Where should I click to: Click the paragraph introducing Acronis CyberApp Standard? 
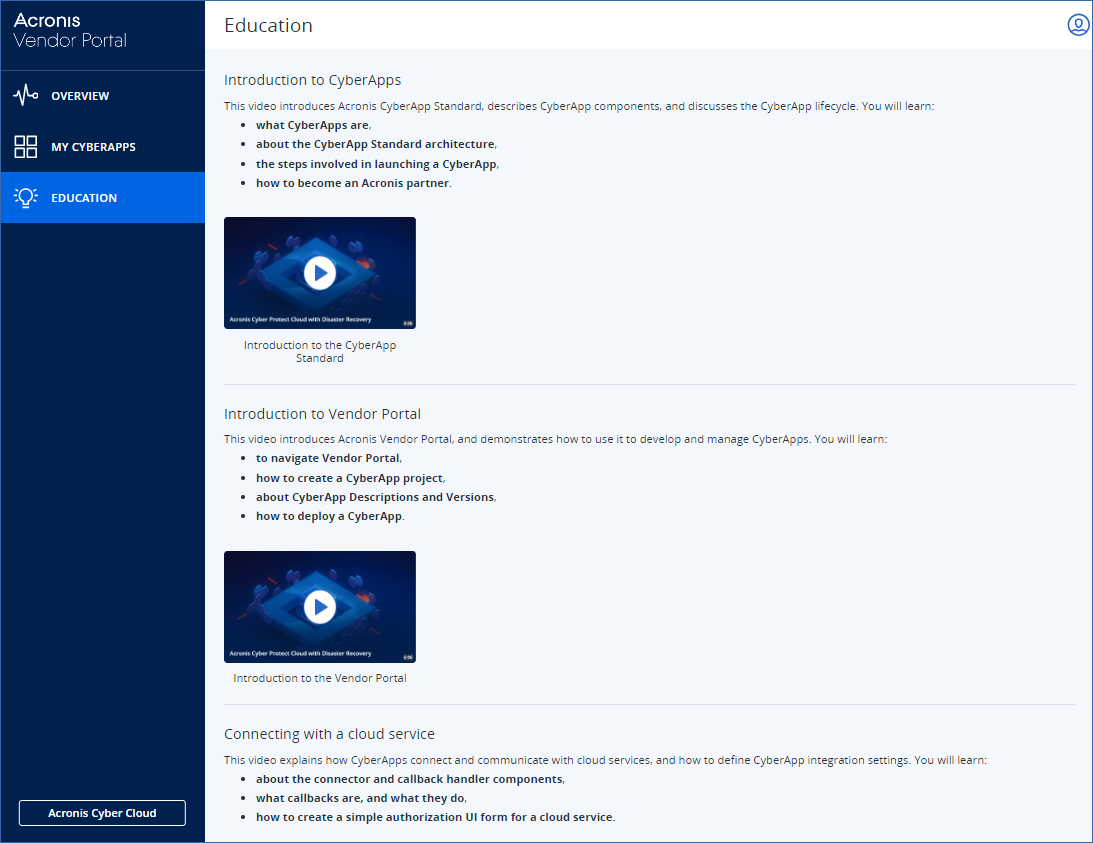pos(579,106)
